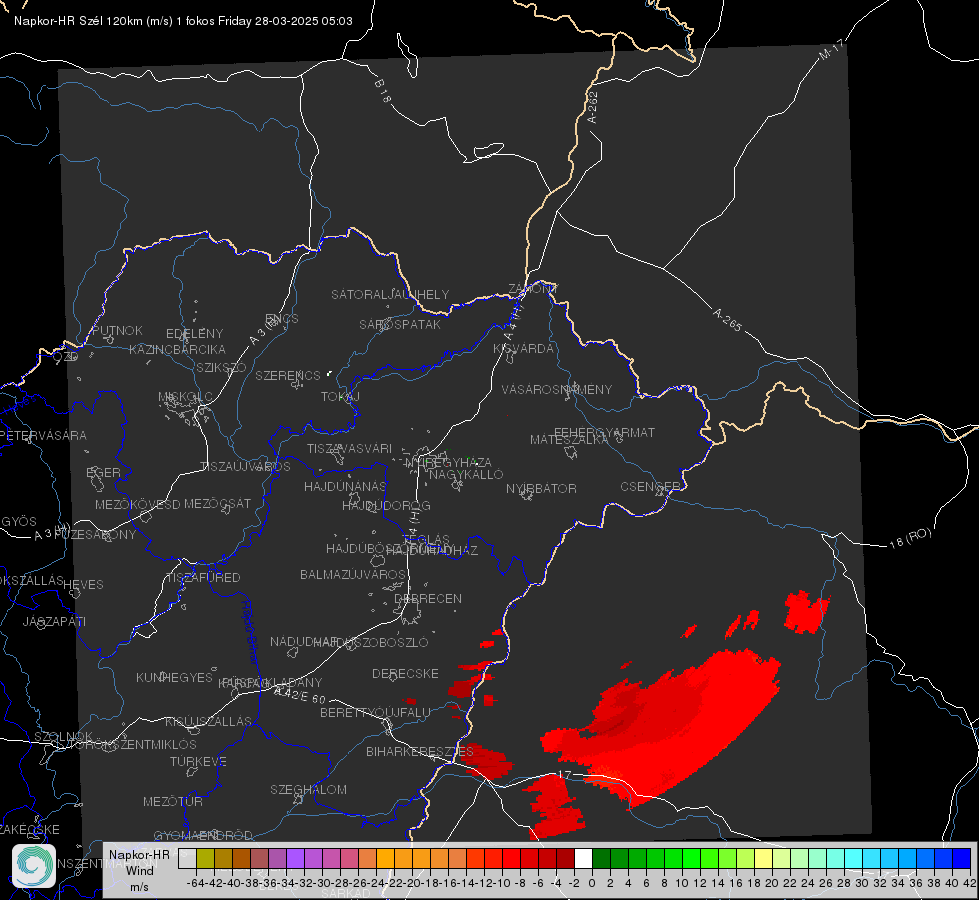979x900 pixels.
Task: Click the HAJDUDOROG city label
Action: (386, 505)
